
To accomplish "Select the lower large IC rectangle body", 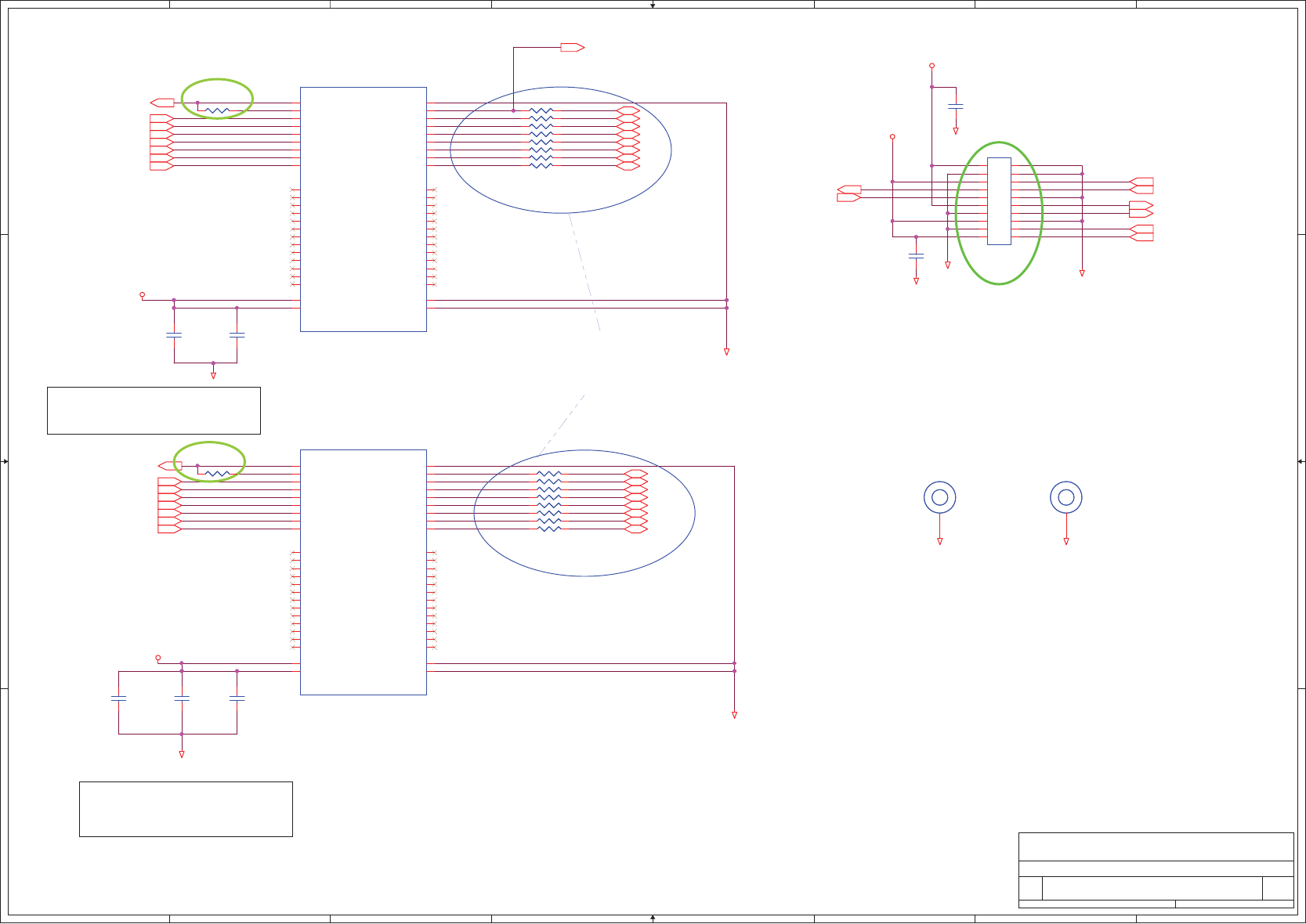I will pyautogui.click(x=364, y=572).
